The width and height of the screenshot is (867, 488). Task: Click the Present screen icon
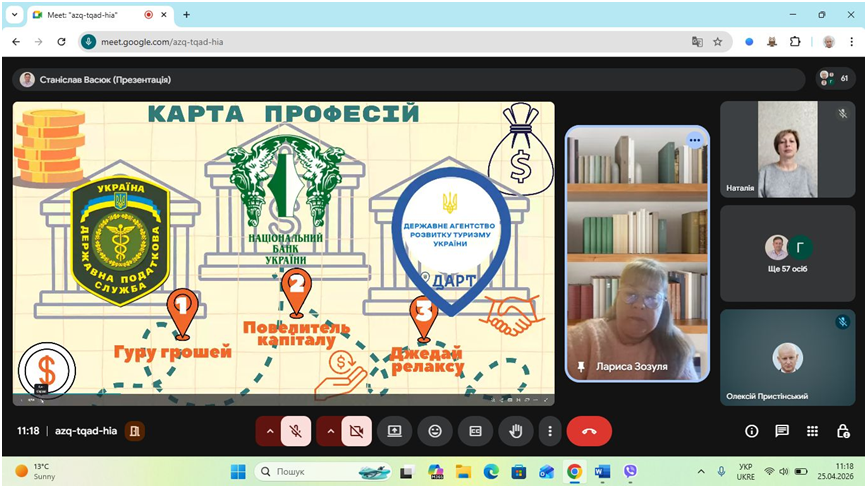pos(394,431)
